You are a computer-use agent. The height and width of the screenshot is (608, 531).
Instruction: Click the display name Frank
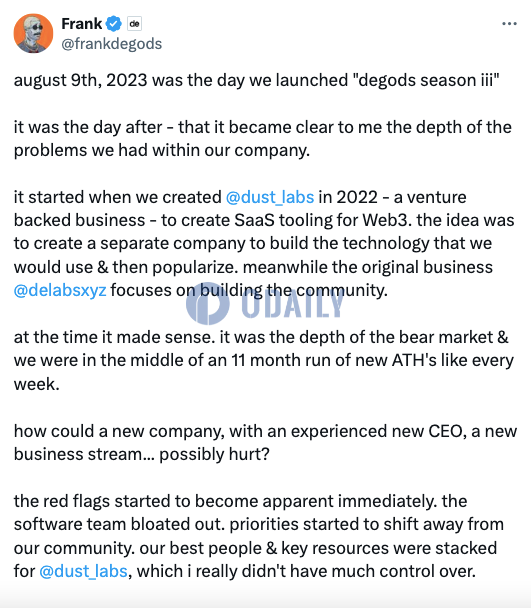pyautogui.click(x=82, y=24)
